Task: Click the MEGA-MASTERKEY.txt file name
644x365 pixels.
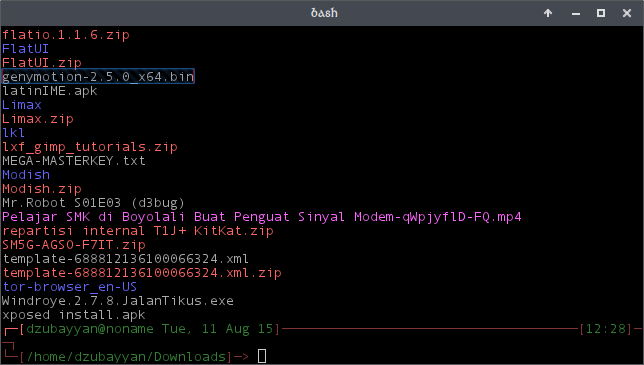Action: pyautogui.click(x=74, y=161)
